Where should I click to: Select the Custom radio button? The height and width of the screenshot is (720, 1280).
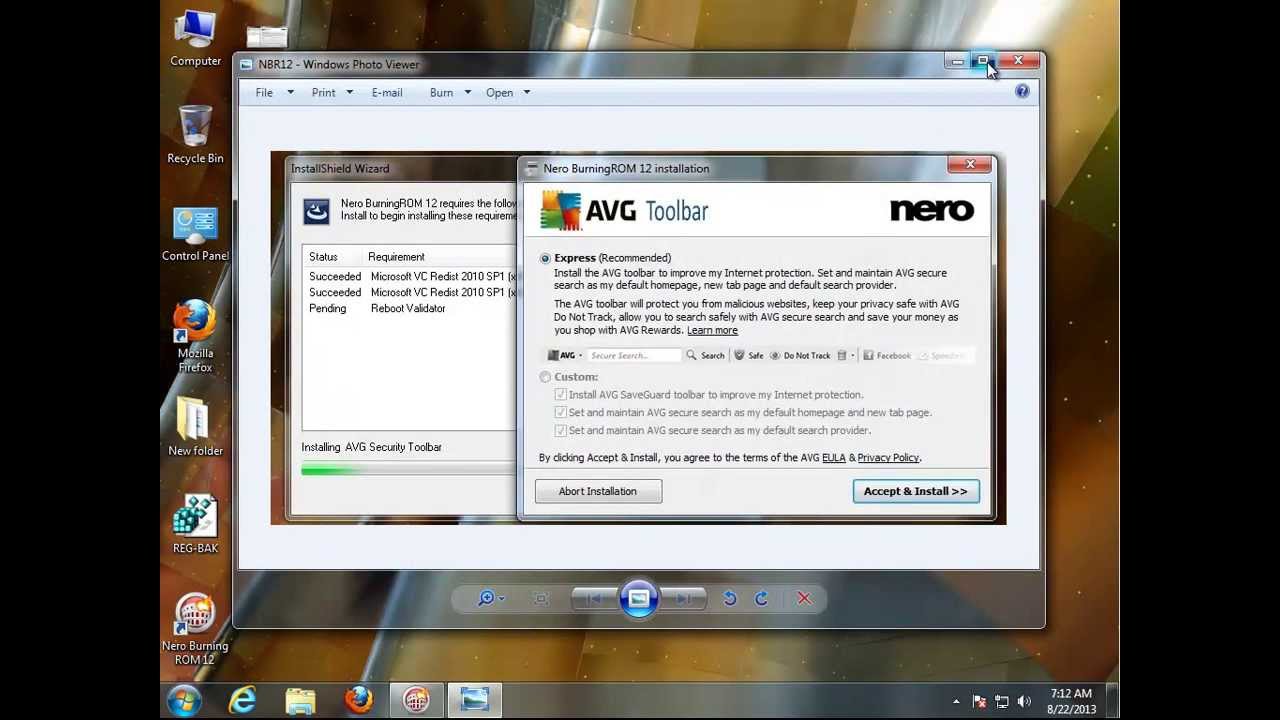click(x=545, y=377)
